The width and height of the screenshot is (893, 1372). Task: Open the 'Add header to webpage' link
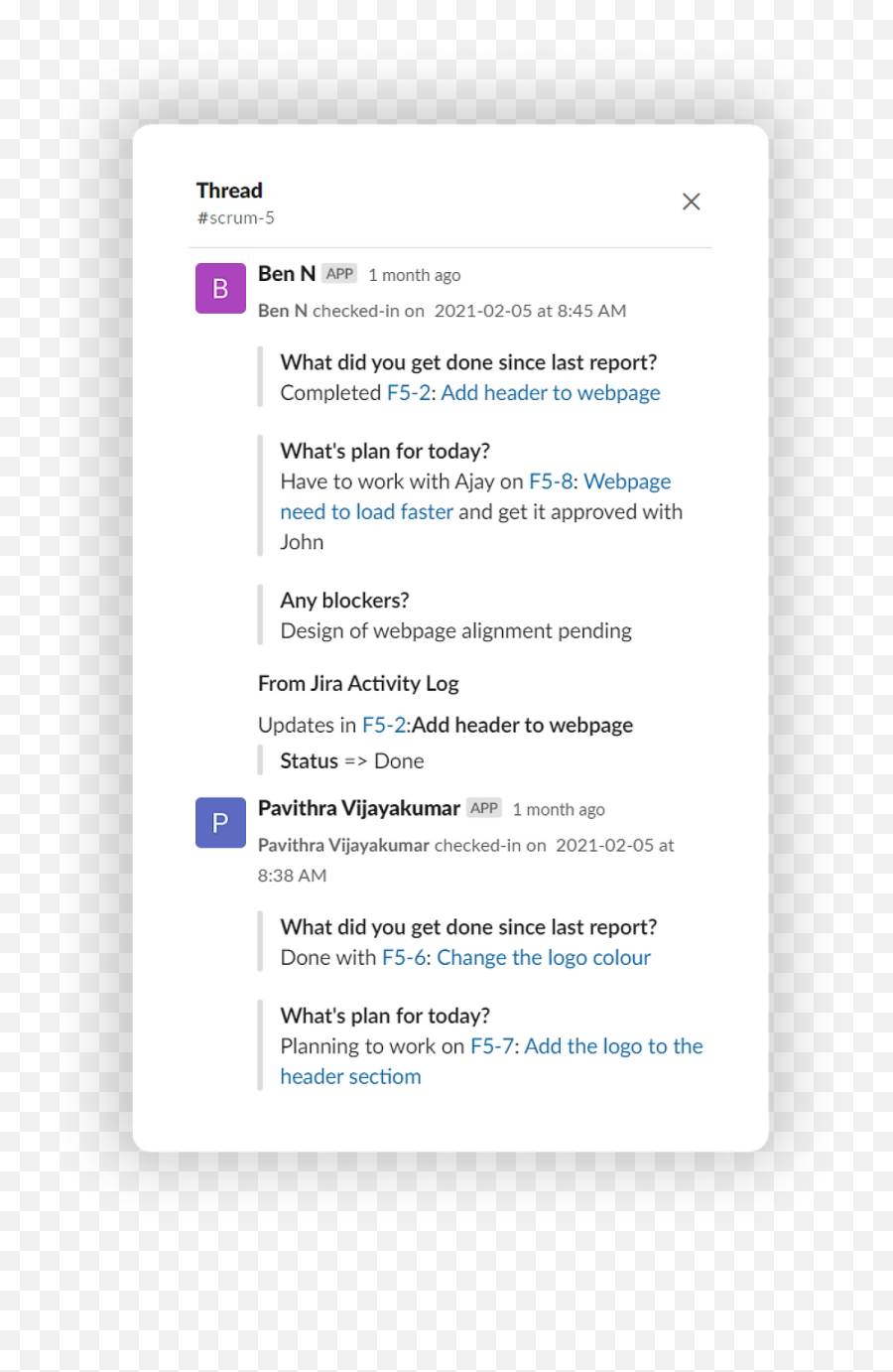[551, 393]
